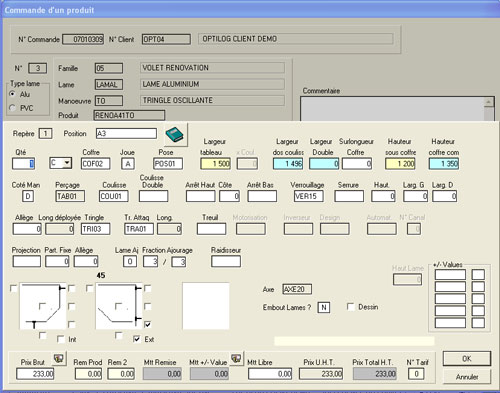This screenshot has width=500, height=393.
Task: Click the Hauteur coffre com blue field
Action: 444,164
